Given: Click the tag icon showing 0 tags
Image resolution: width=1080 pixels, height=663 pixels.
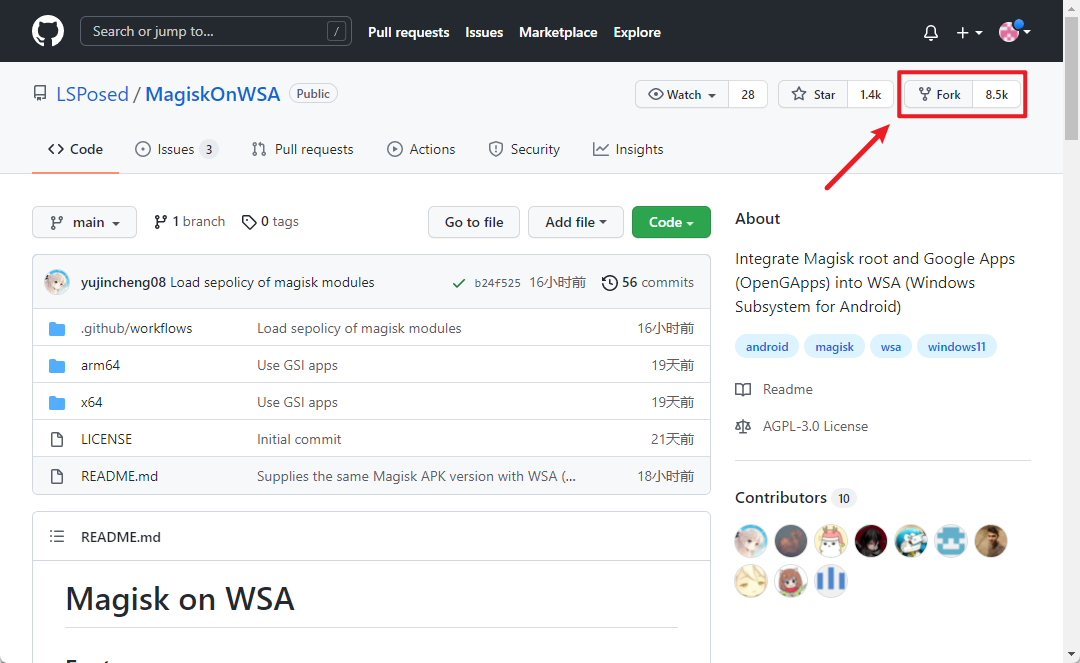Looking at the screenshot, I should click(249, 221).
